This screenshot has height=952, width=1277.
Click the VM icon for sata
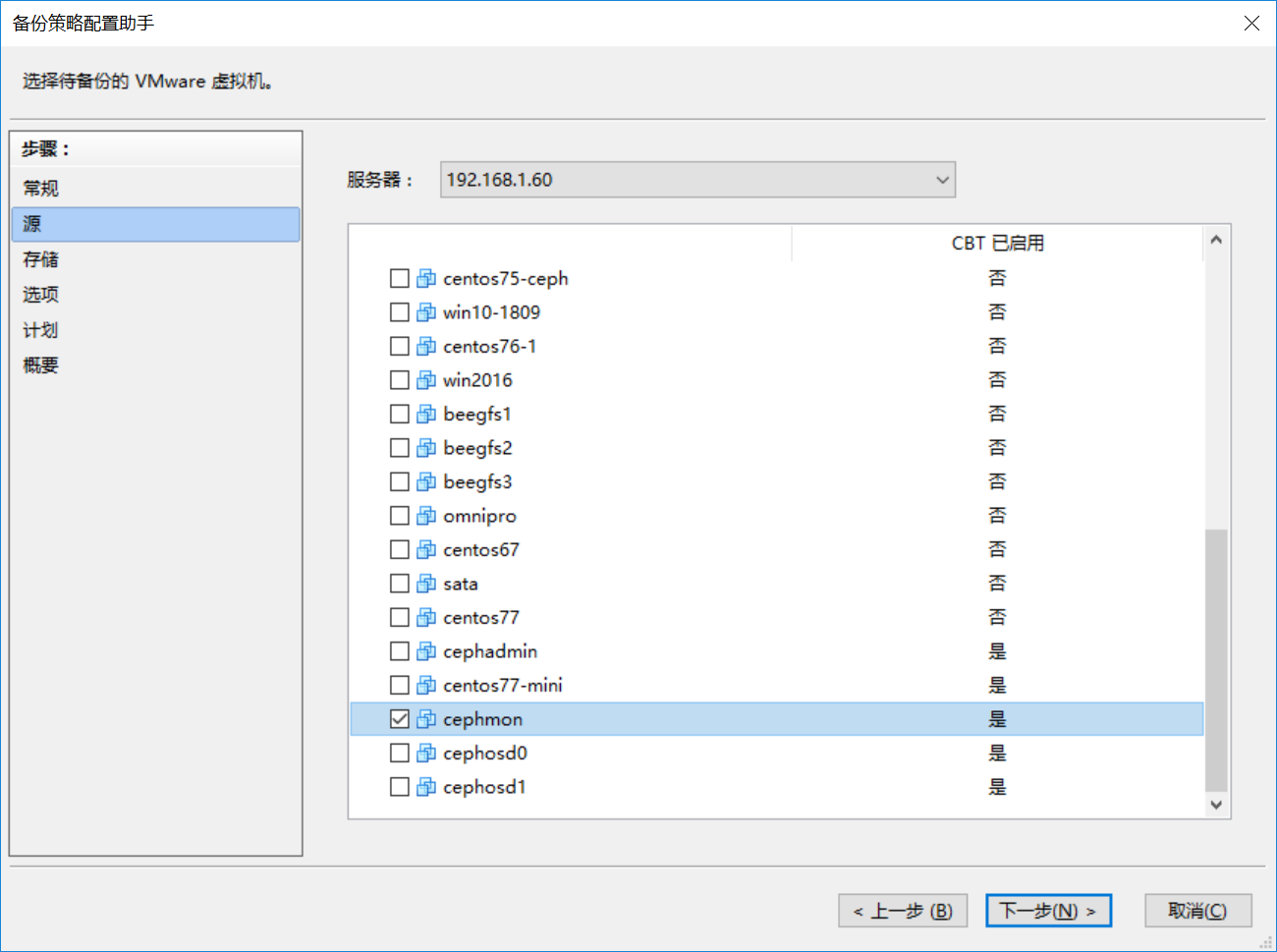click(425, 584)
